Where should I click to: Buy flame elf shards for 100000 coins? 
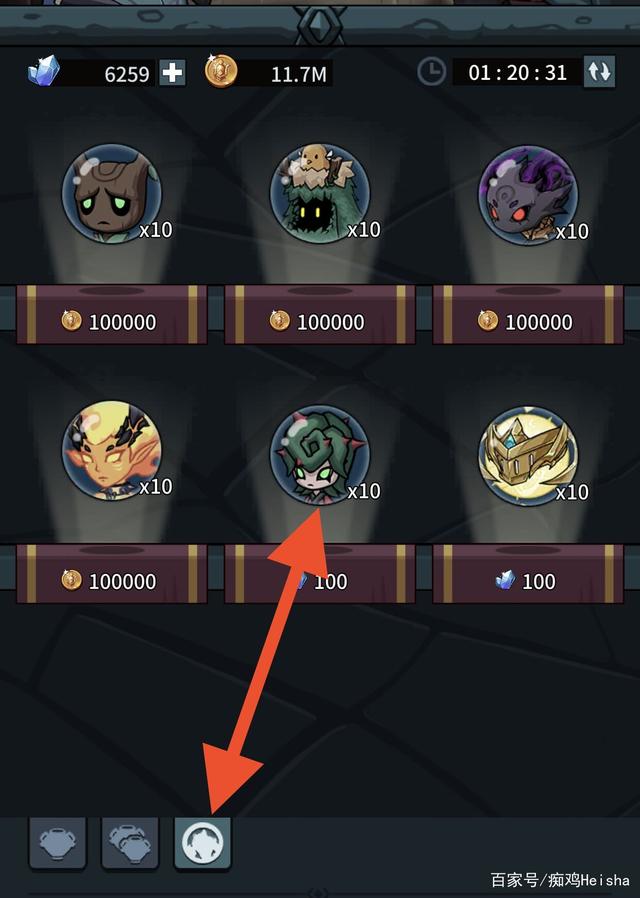pyautogui.click(x=112, y=574)
